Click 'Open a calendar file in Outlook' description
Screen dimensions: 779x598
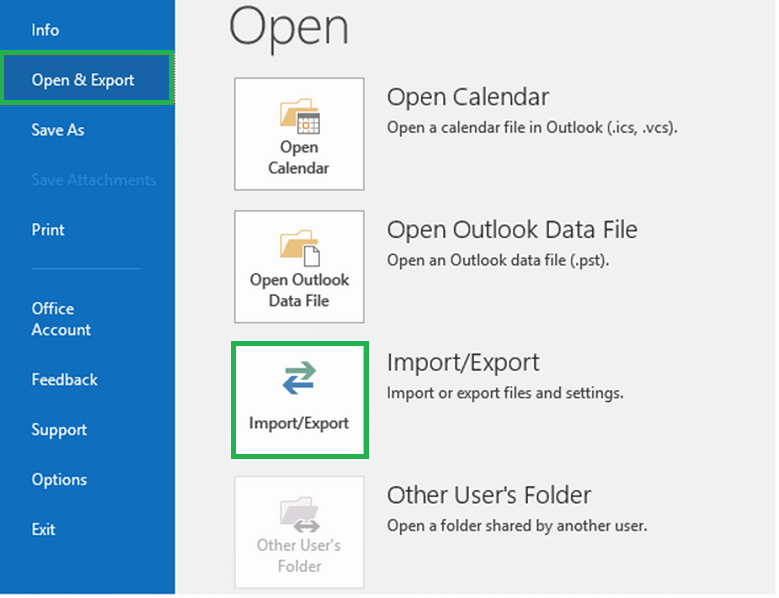[x=532, y=128]
